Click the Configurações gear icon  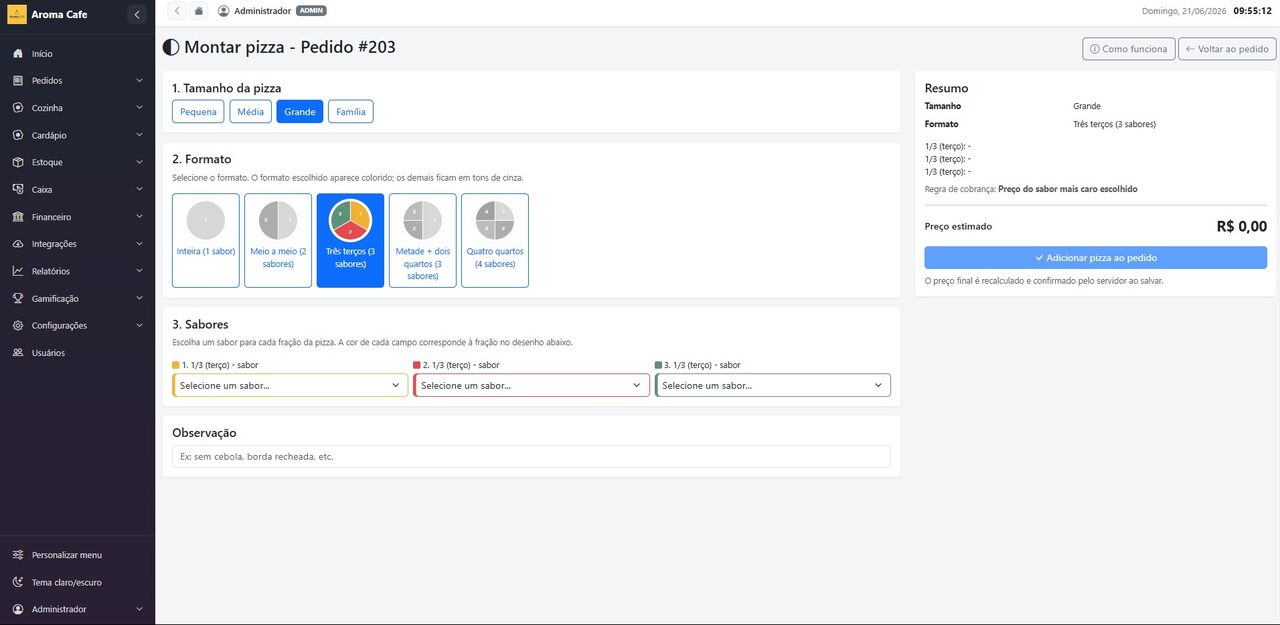coord(18,326)
